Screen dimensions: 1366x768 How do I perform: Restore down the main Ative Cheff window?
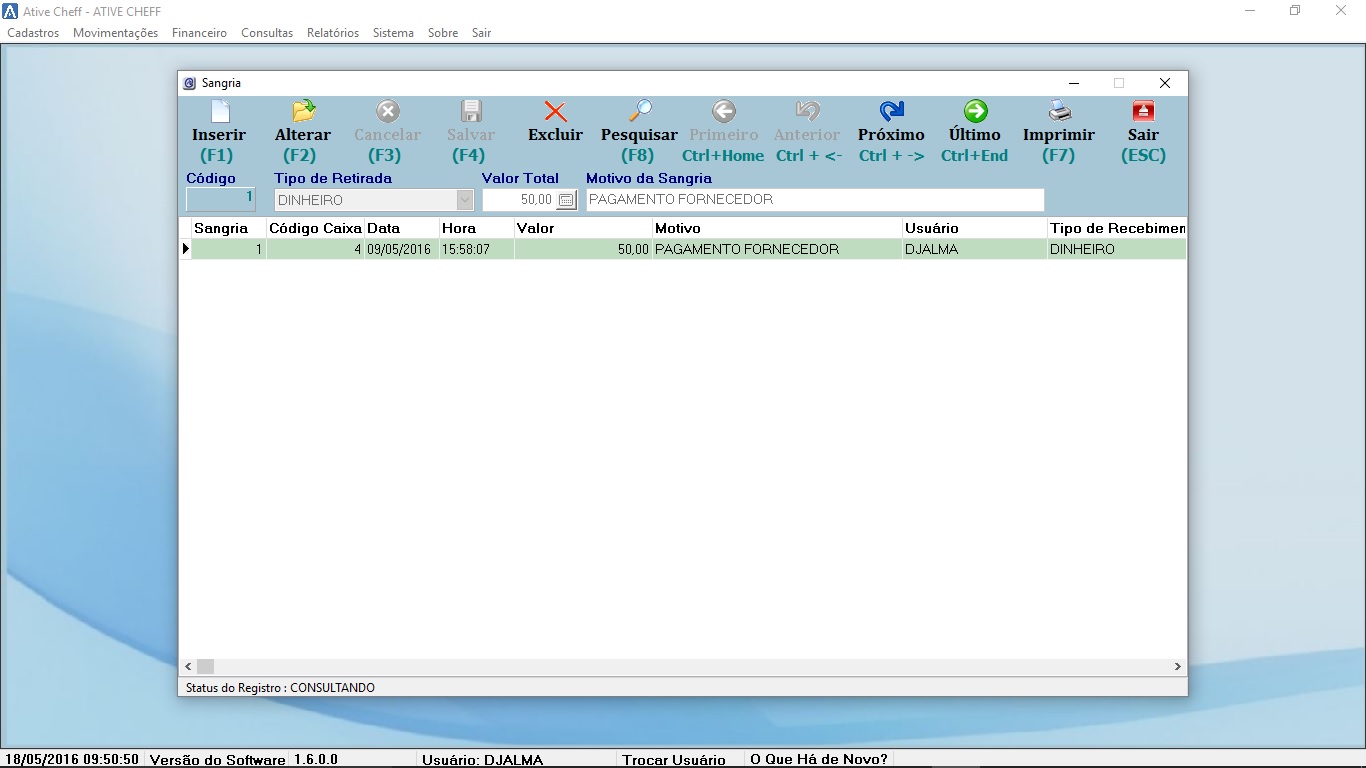tap(1295, 11)
